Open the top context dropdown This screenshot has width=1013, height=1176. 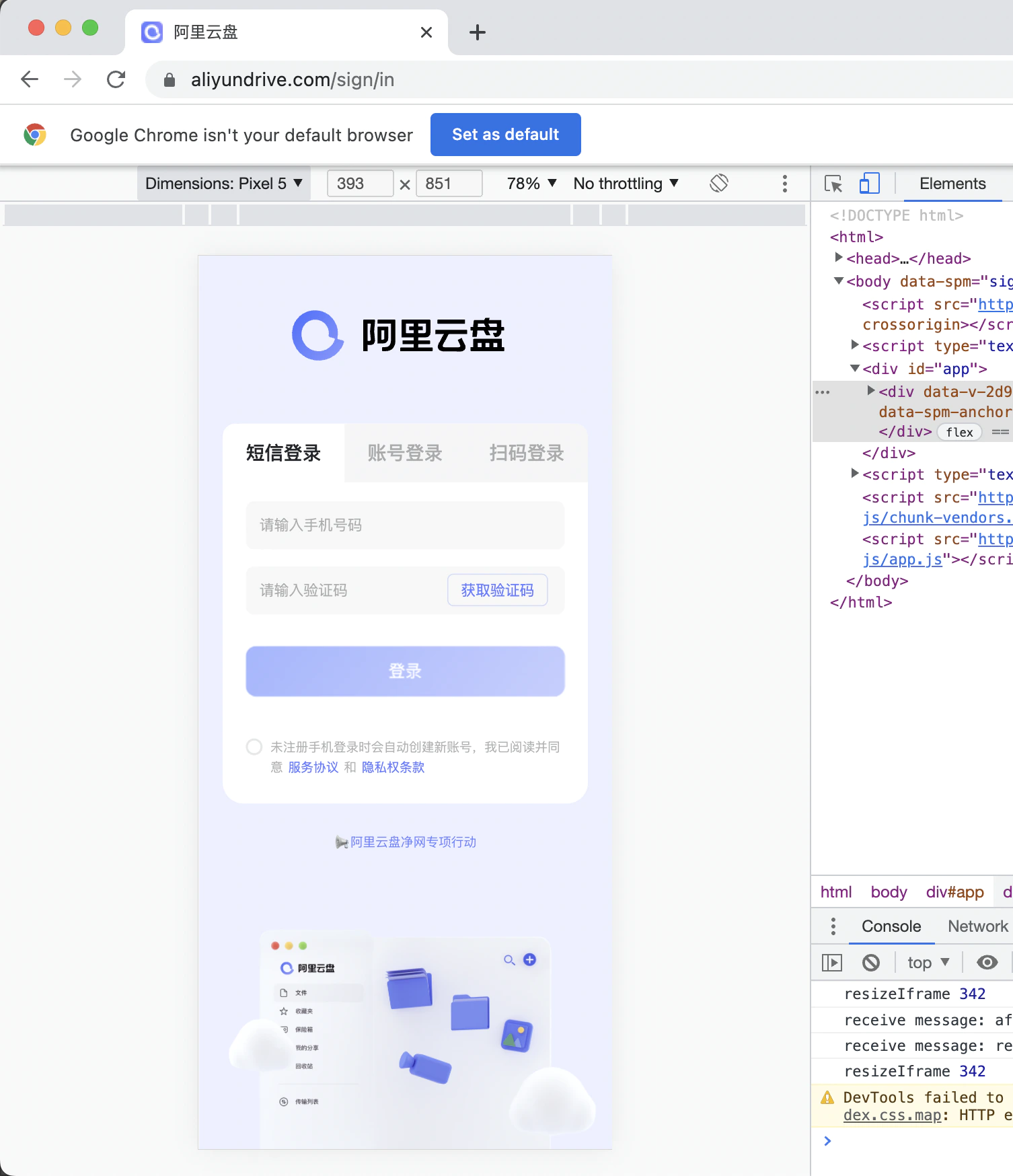click(928, 963)
